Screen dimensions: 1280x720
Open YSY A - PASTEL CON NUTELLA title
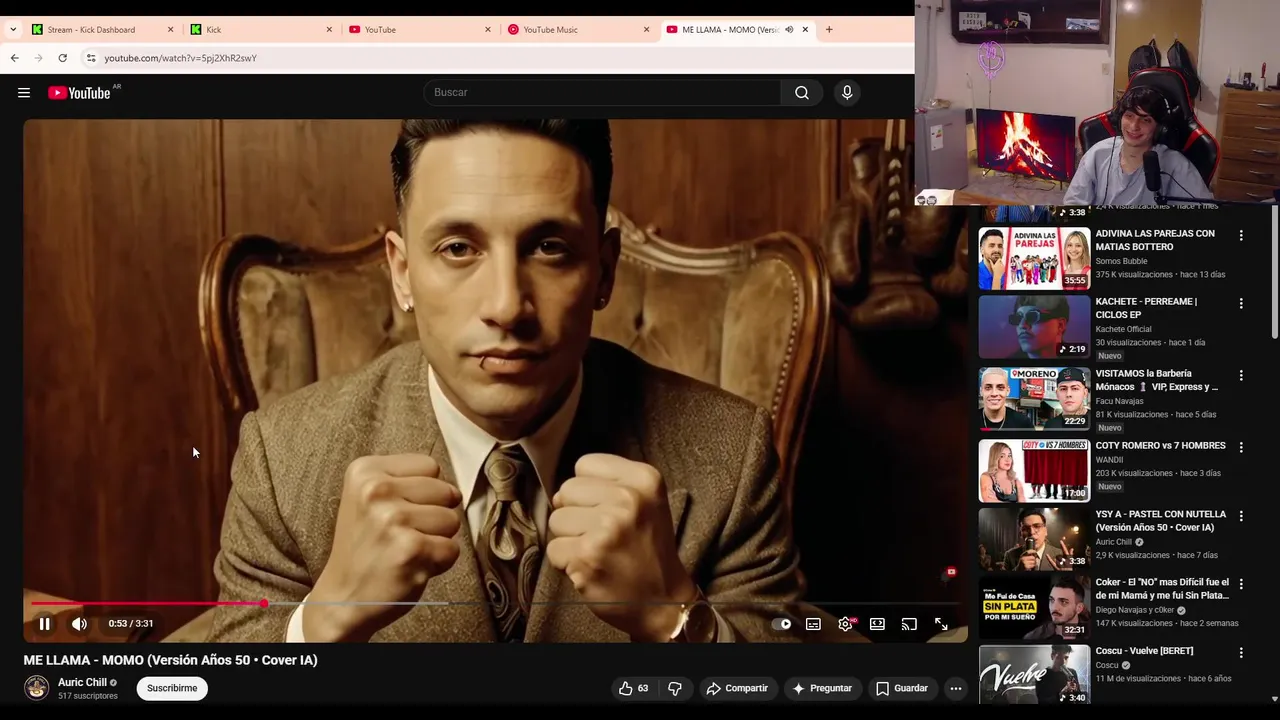coord(1161,521)
